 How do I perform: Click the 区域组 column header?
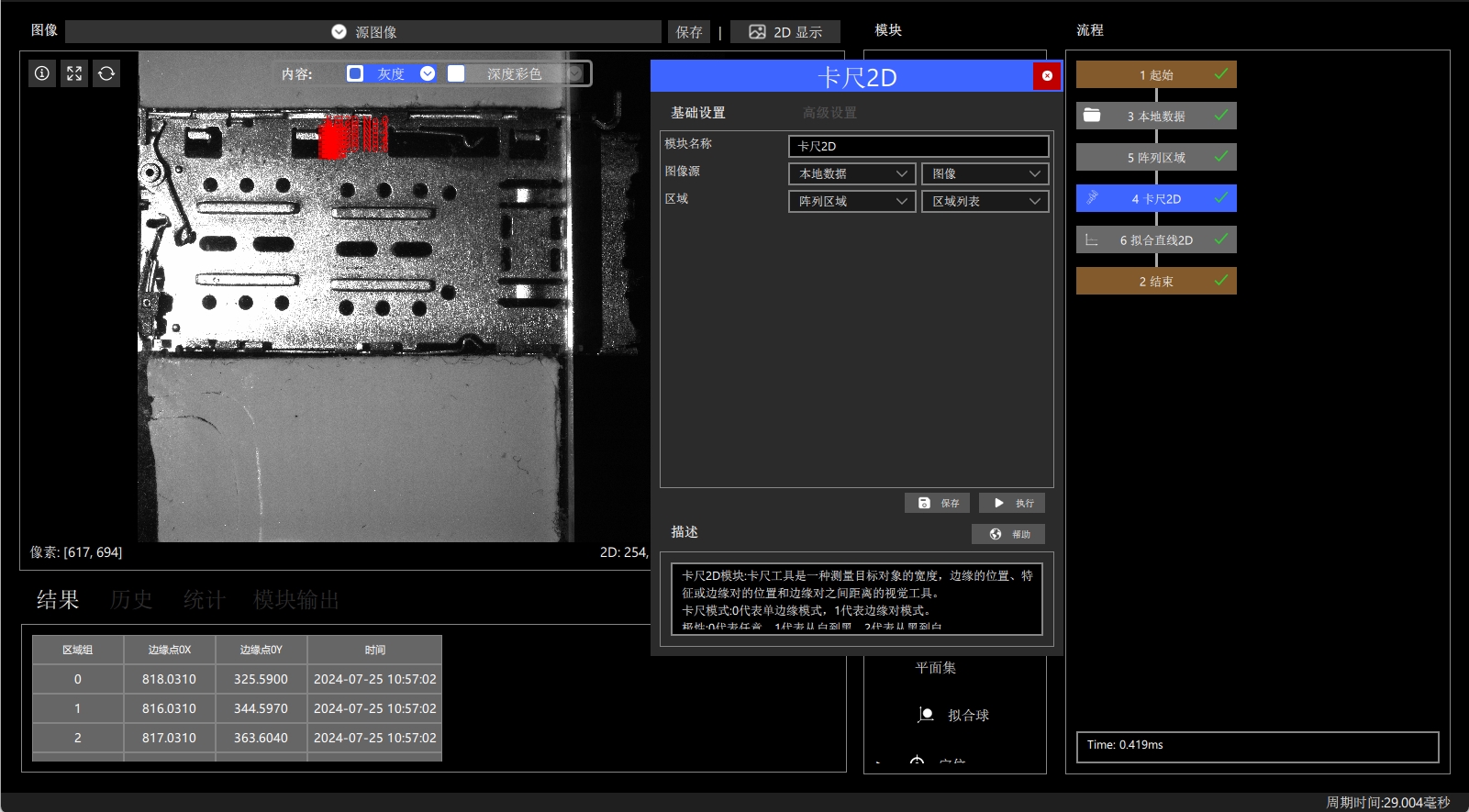click(x=78, y=650)
